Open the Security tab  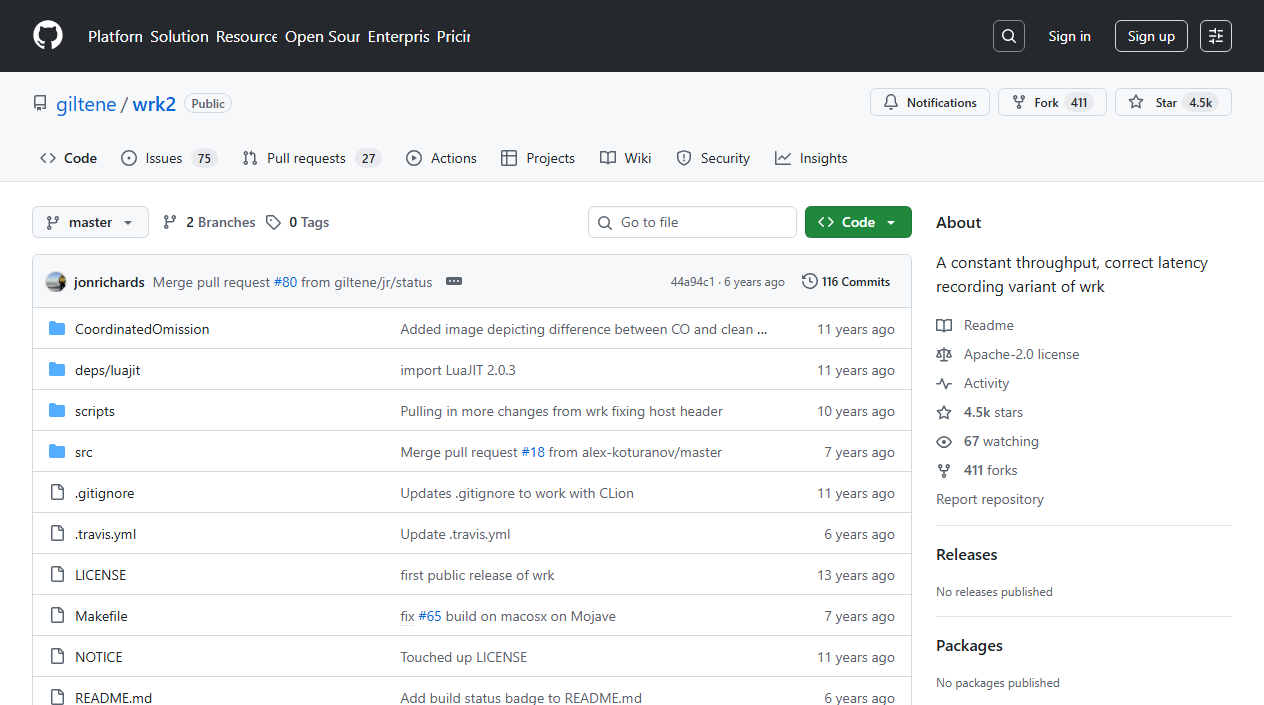pos(713,158)
